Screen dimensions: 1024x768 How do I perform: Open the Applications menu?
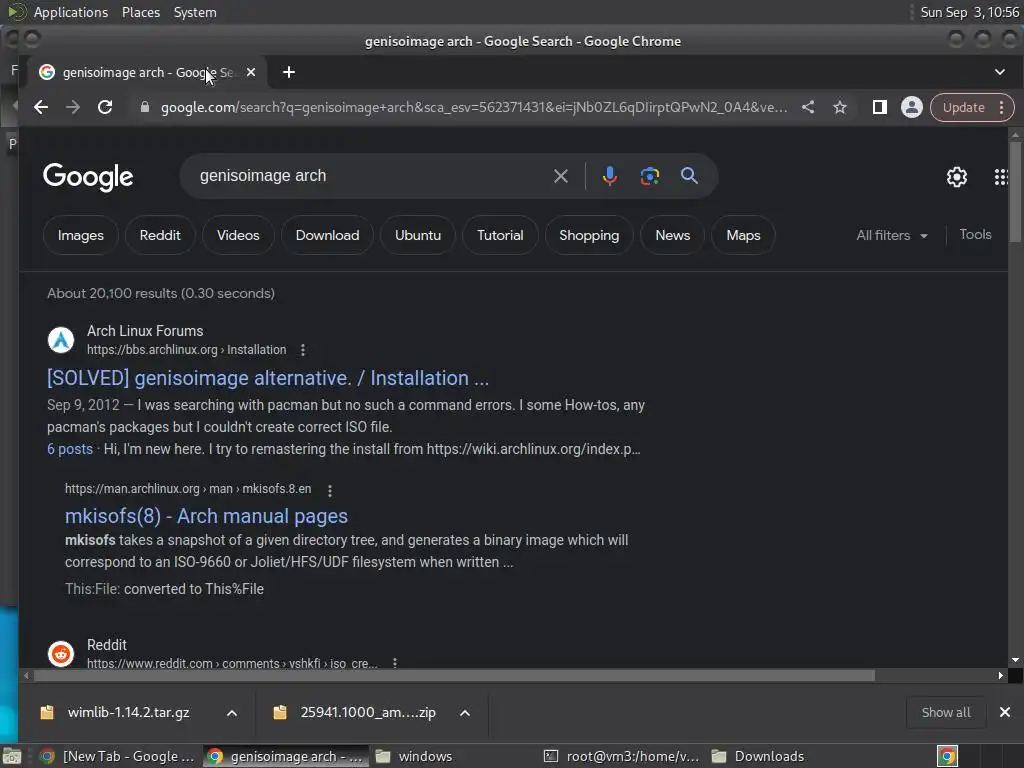click(x=71, y=12)
